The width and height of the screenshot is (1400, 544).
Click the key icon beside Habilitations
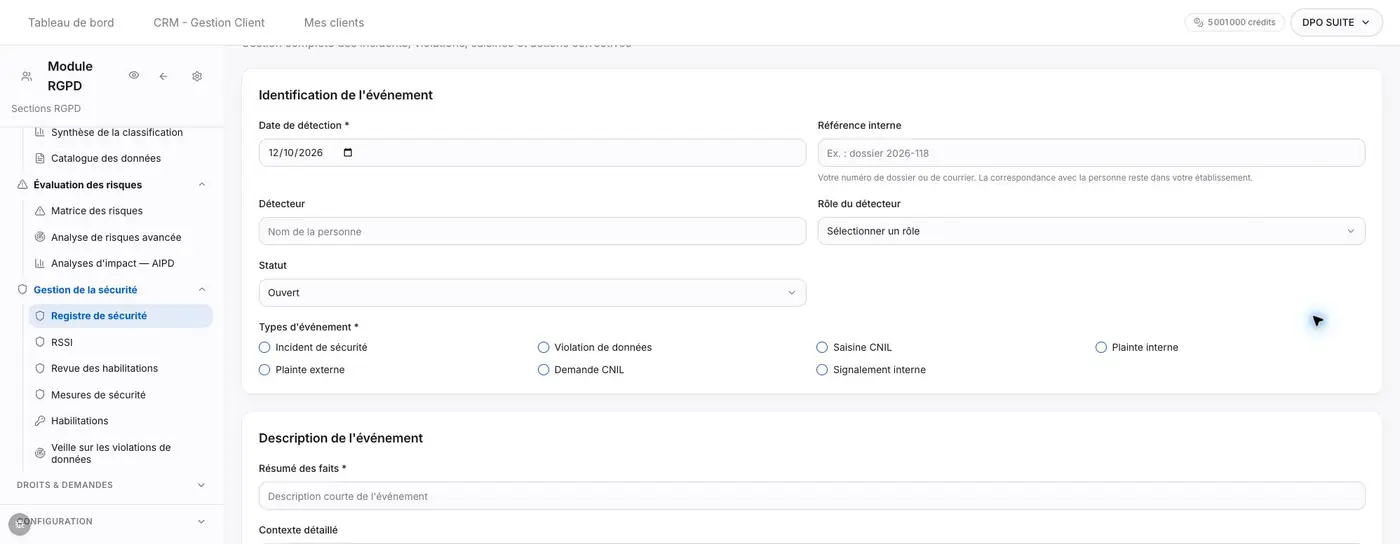coord(40,421)
